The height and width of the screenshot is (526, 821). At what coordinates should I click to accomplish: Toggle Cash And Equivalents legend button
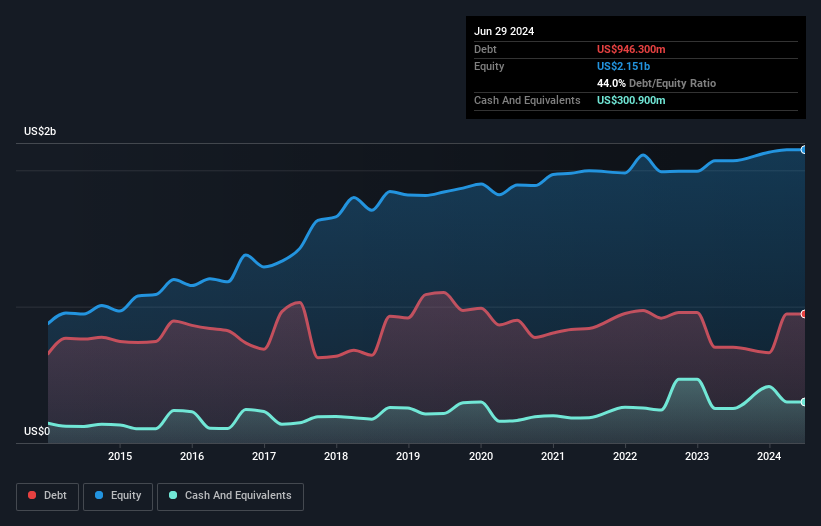pos(230,496)
